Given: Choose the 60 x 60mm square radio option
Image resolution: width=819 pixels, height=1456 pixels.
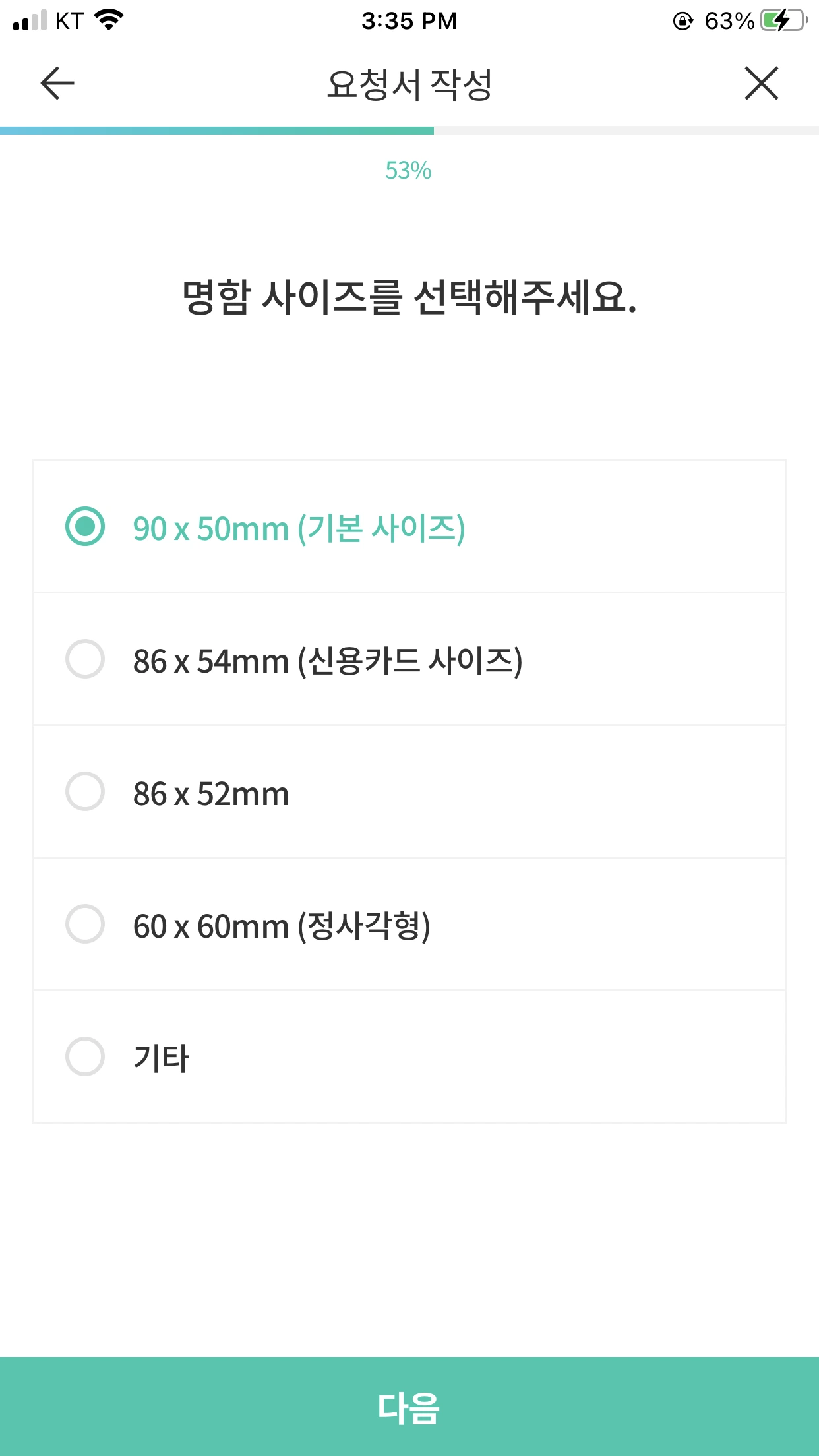Looking at the screenshot, I should point(85,924).
